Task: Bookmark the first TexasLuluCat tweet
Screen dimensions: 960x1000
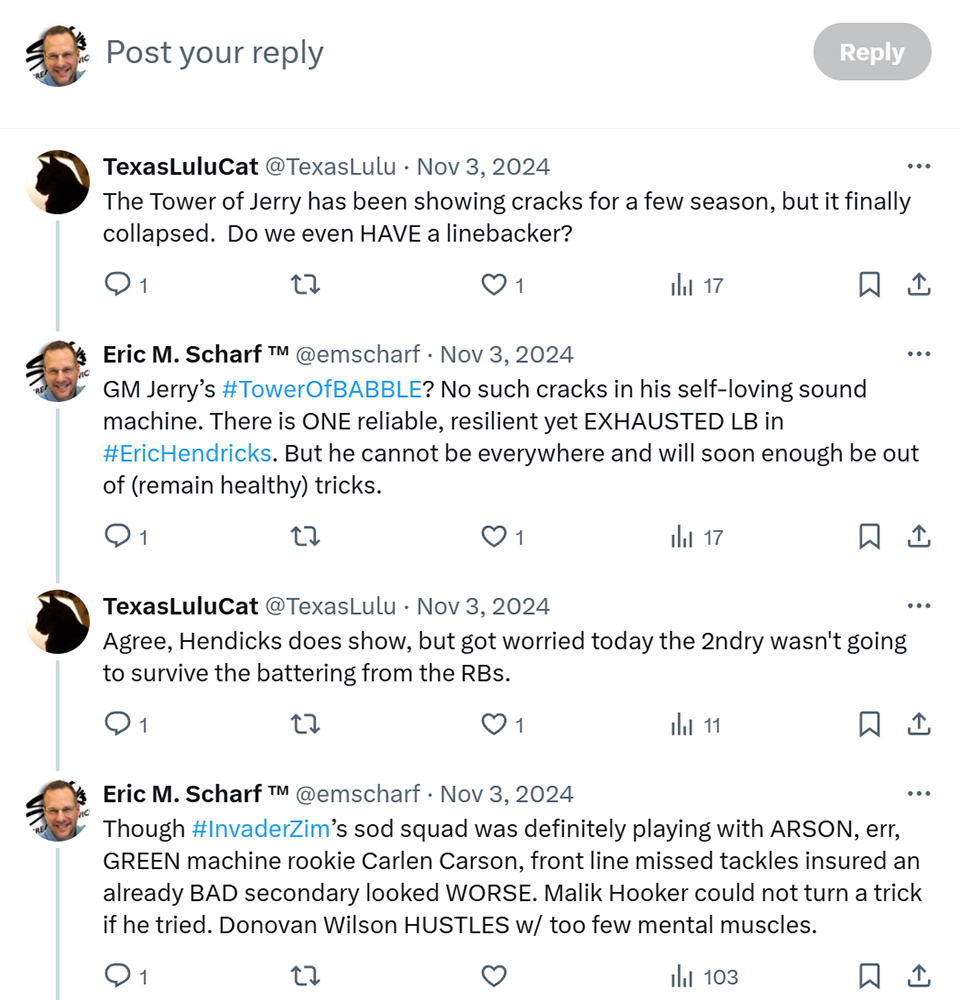Action: (869, 284)
